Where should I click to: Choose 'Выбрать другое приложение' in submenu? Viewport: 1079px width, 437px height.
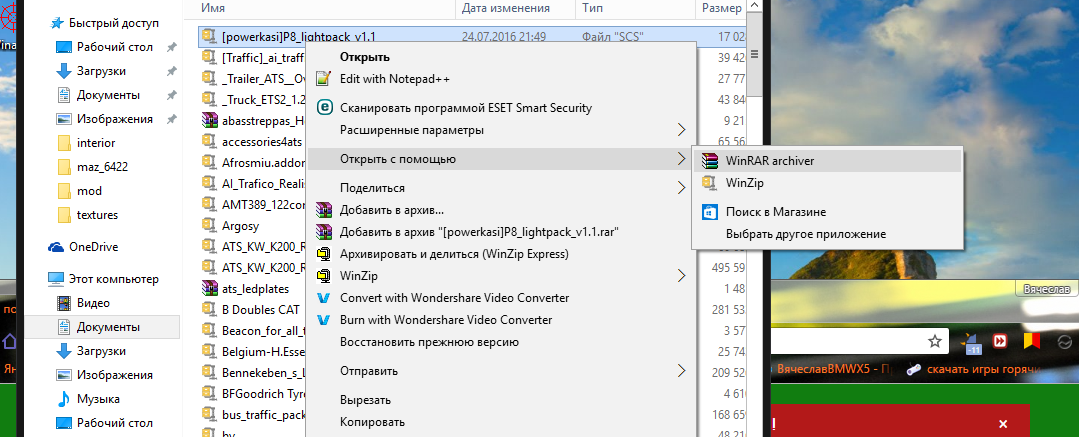(806, 234)
